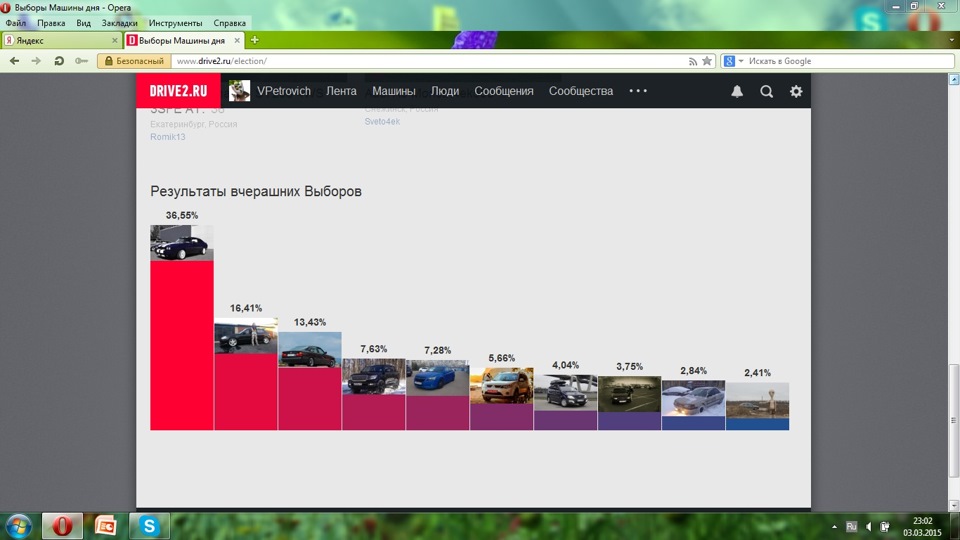Go back with the browser back arrow
This screenshot has width=960, height=540.
[x=15, y=61]
